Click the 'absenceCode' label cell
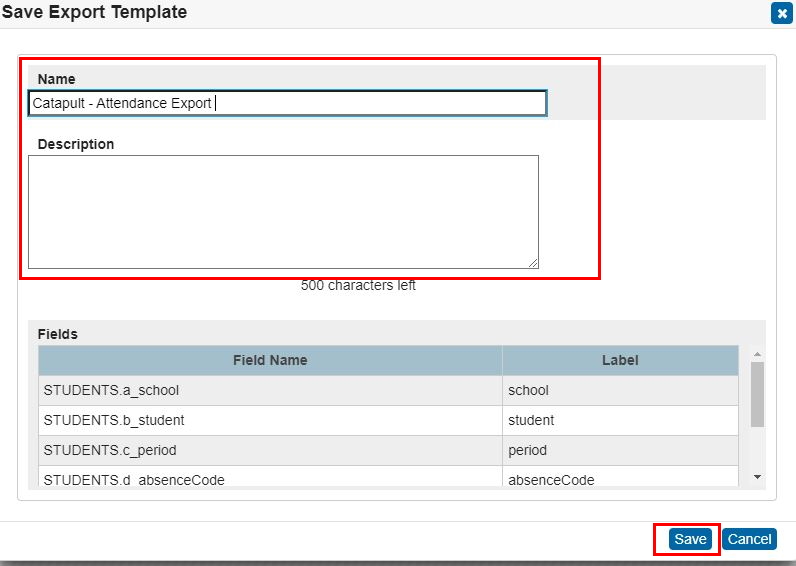This screenshot has height=566, width=796. [620, 478]
